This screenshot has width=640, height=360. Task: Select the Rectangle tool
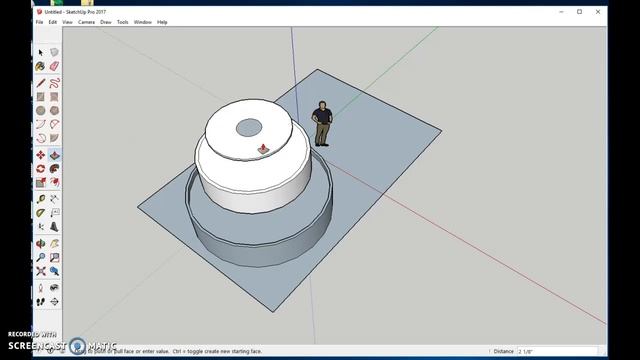coord(40,97)
